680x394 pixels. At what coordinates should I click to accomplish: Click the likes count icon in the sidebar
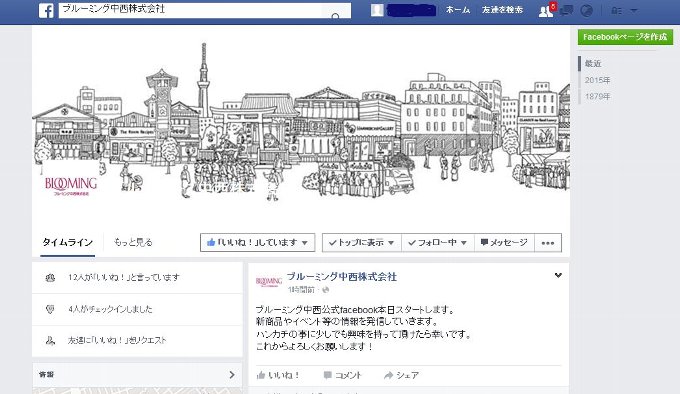click(50, 278)
